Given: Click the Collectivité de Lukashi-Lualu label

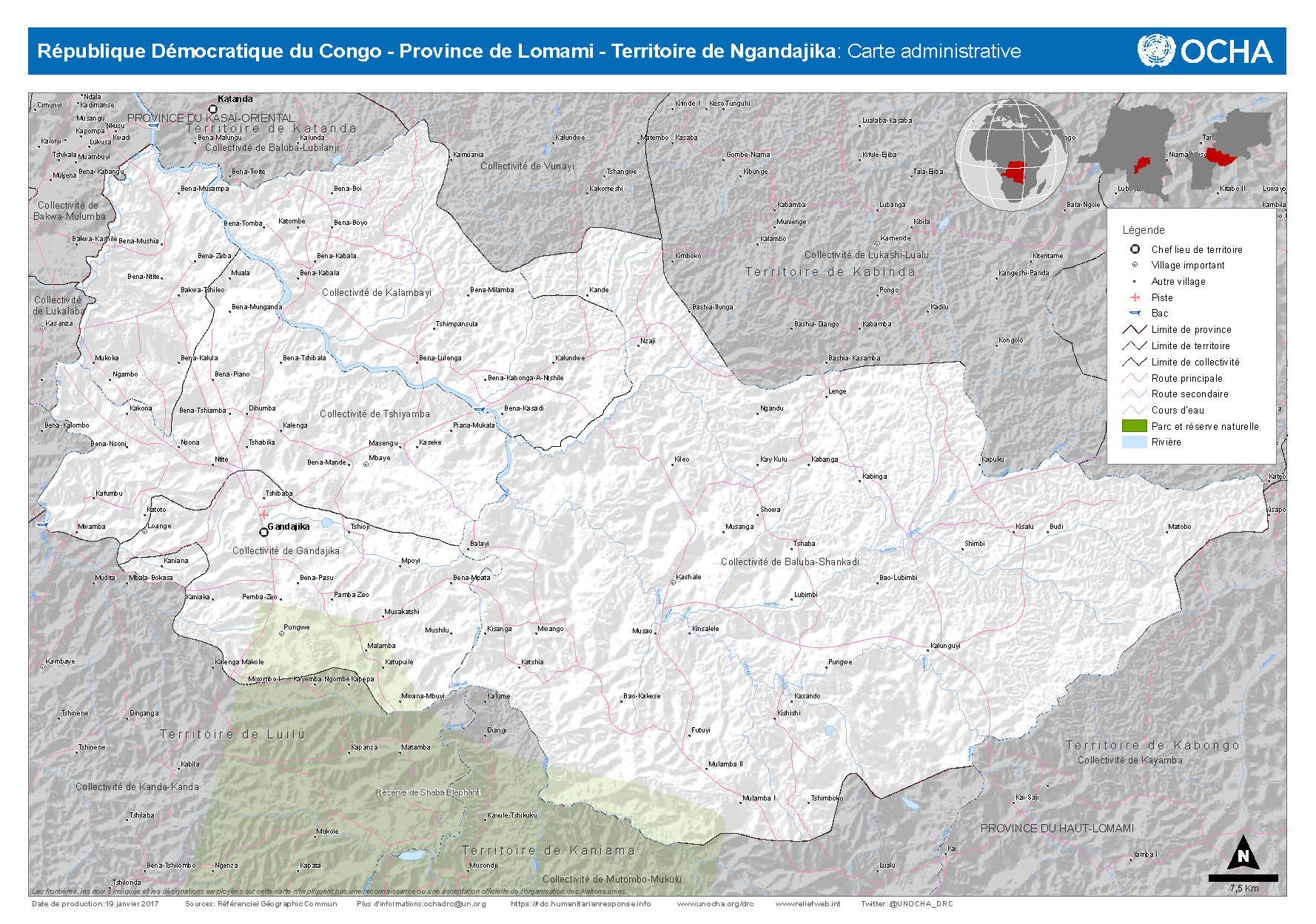Looking at the screenshot, I should point(867,254).
